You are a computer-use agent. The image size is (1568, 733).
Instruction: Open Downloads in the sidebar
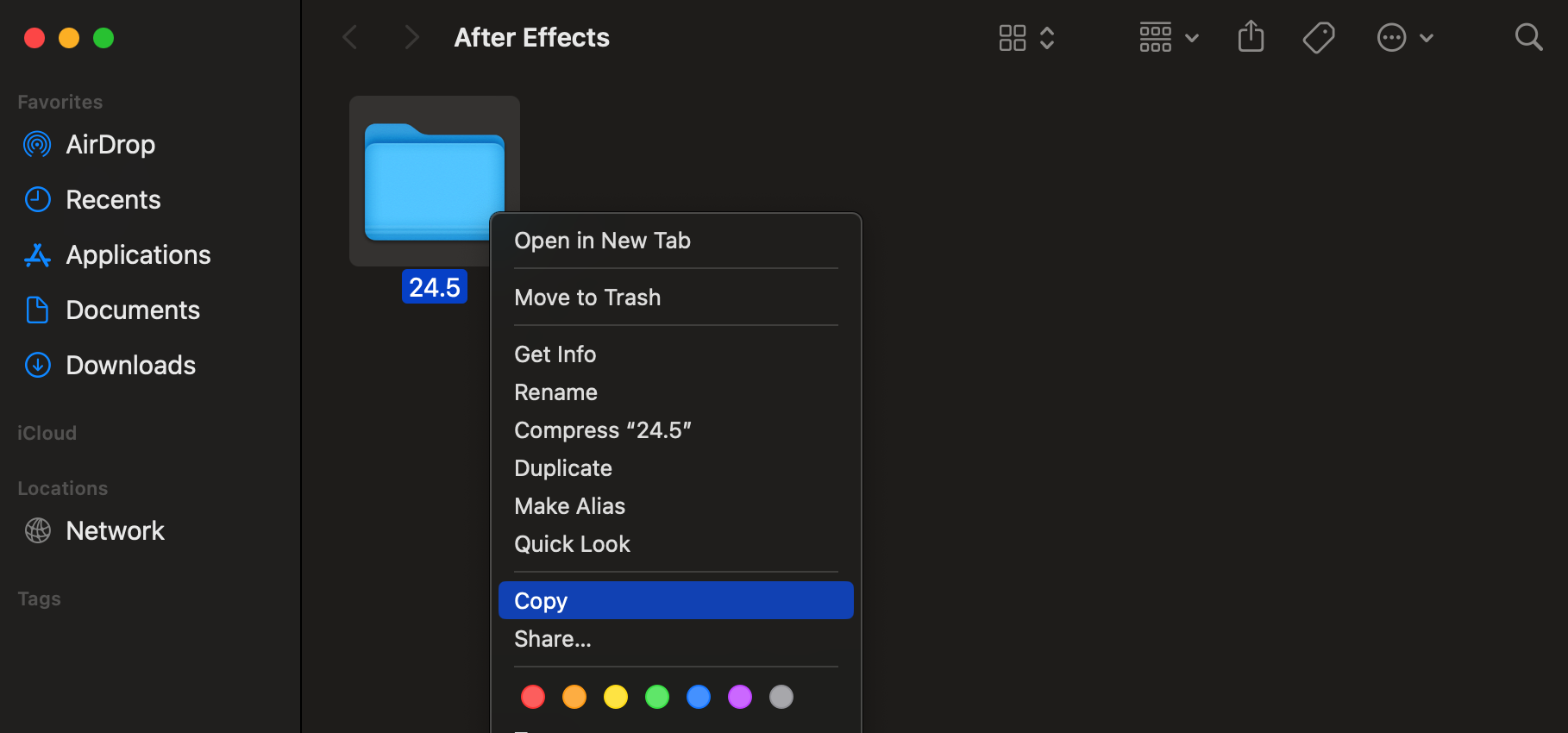coord(130,365)
